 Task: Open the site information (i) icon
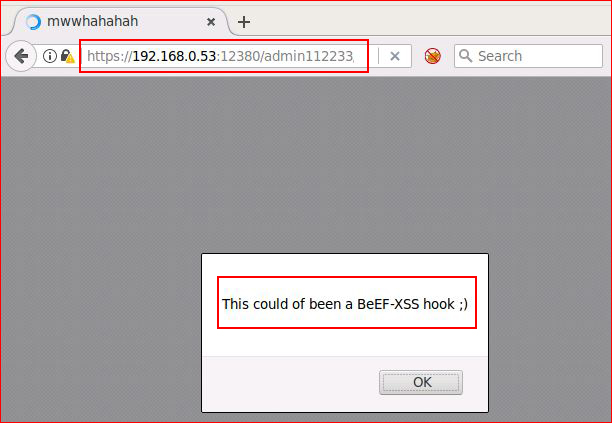50,56
